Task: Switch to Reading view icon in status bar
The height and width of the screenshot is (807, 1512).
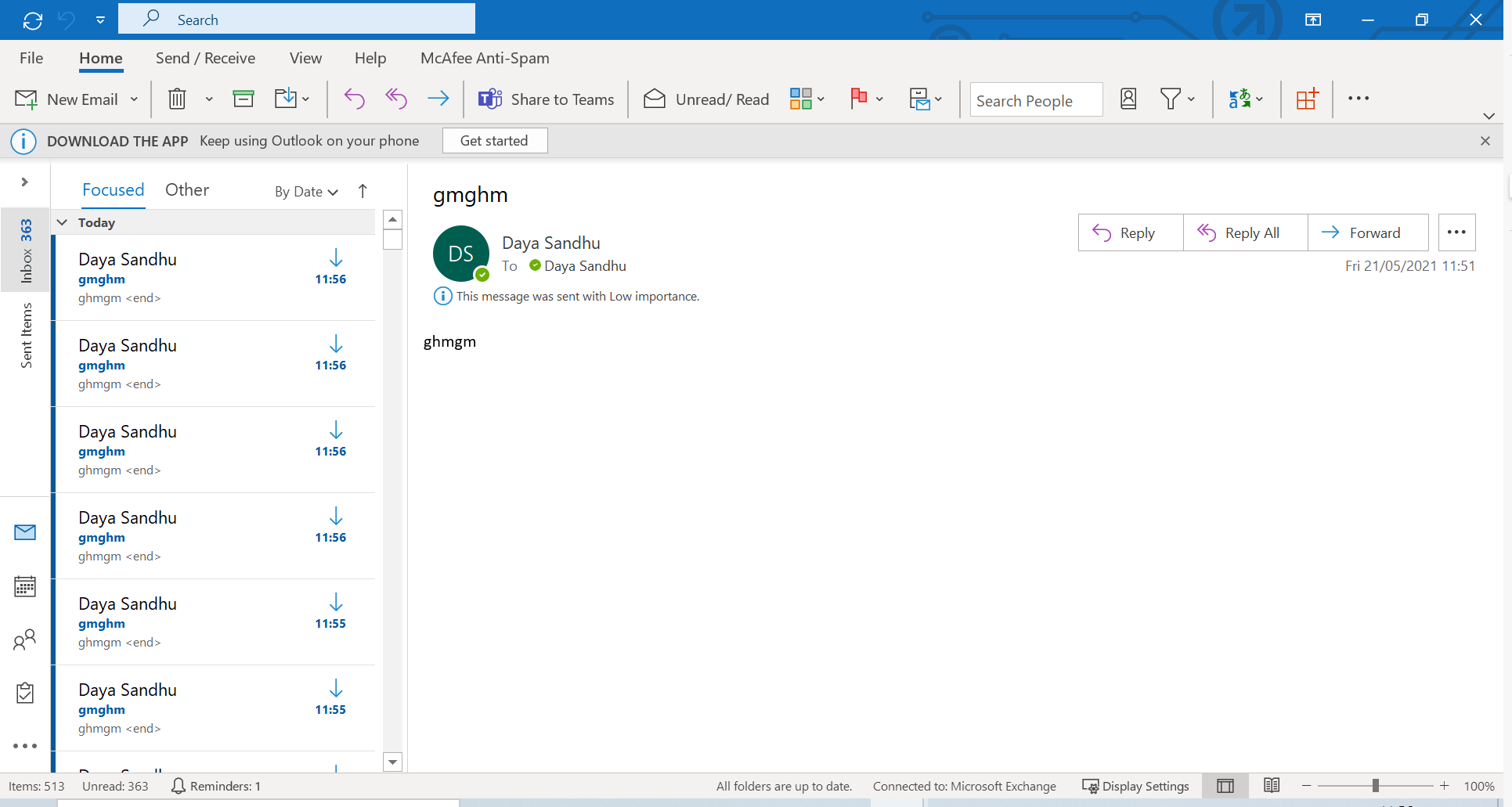Action: pyautogui.click(x=1272, y=785)
